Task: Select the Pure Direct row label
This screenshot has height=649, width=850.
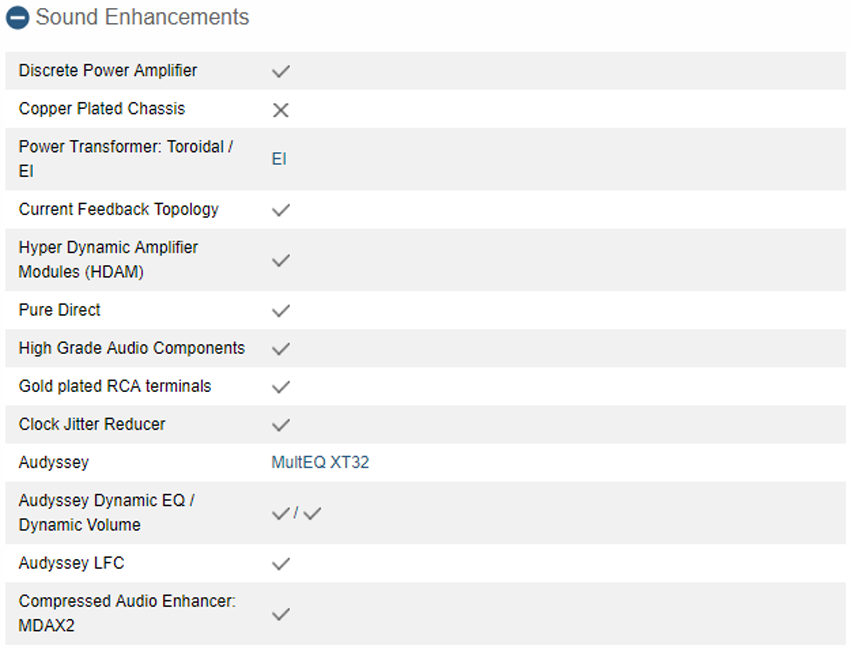Action: pyautogui.click(x=60, y=310)
